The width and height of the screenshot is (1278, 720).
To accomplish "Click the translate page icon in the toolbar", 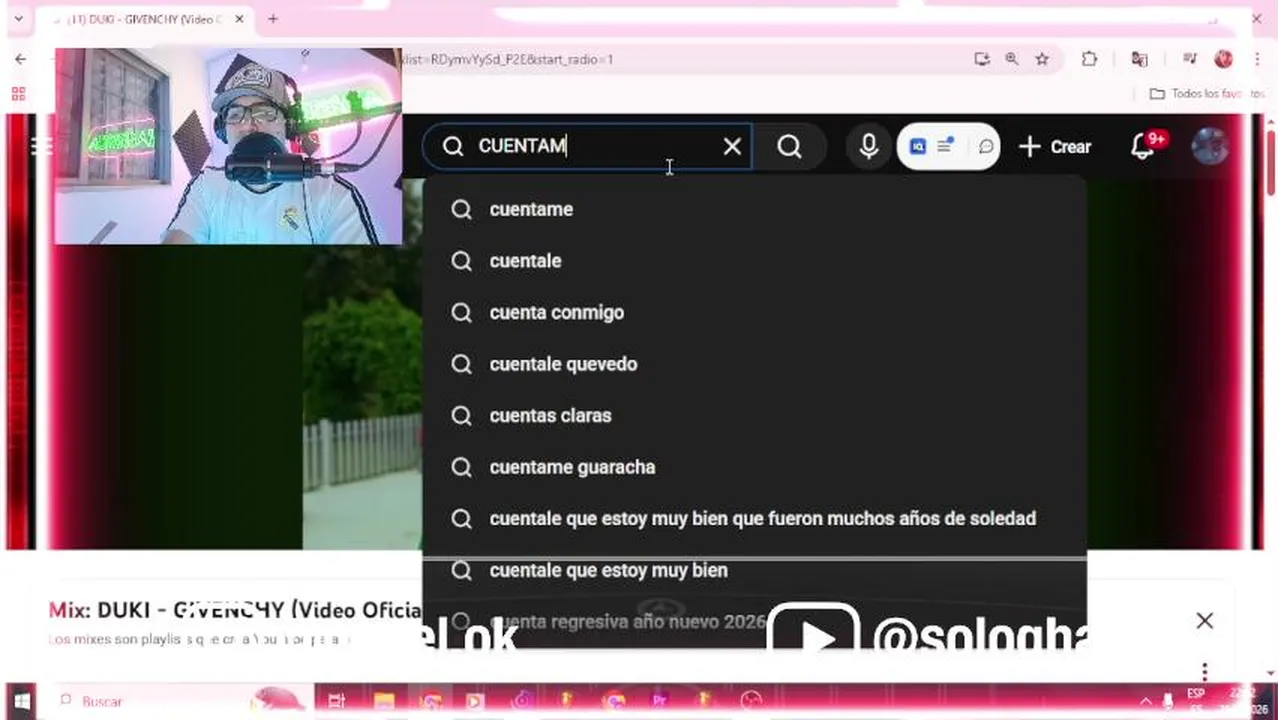I will coord(1139,59).
